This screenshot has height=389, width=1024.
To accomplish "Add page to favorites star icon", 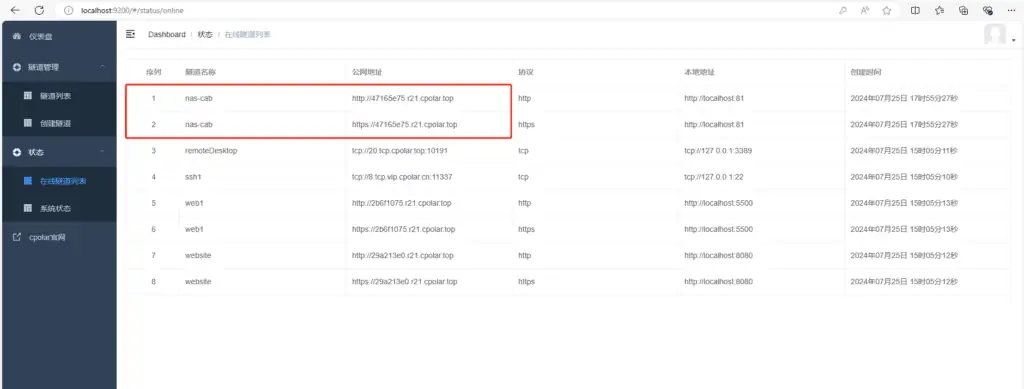I will 887,10.
